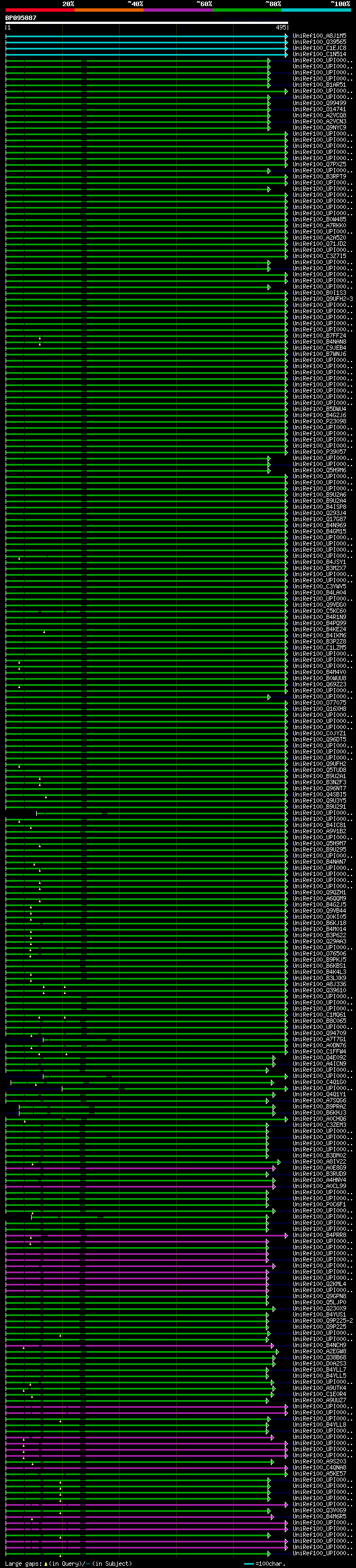The image size is (356, 1568).
Task: Select hit label UniRef100_B0W485
Action: click(319, 219)
